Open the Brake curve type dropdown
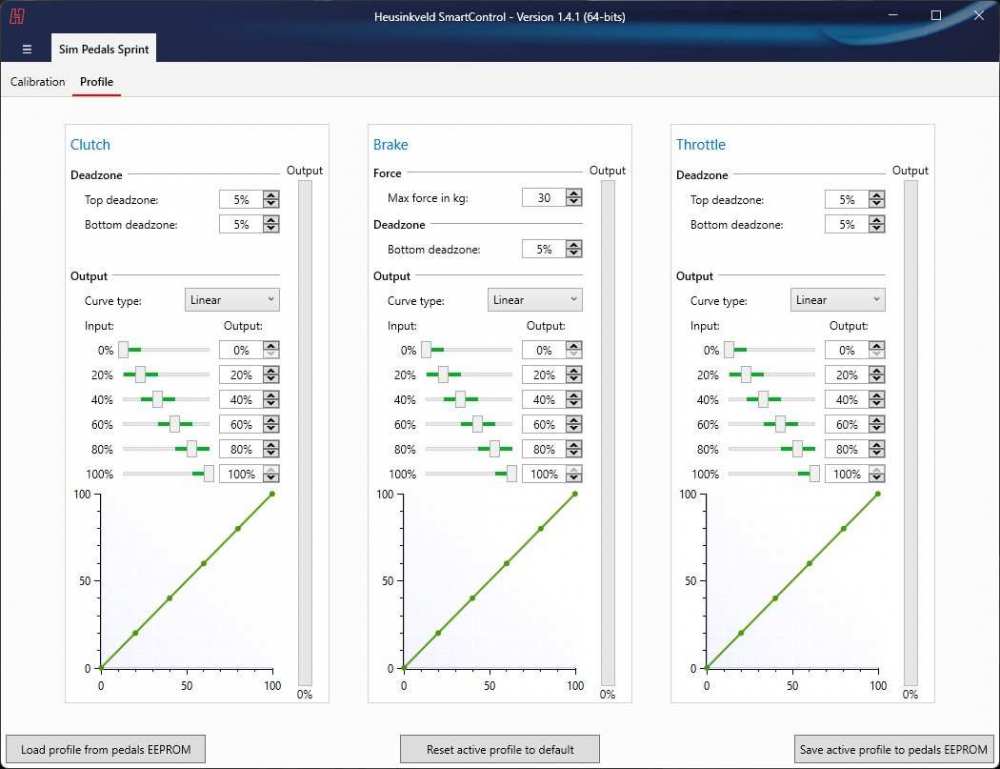1000x769 pixels. click(x=535, y=300)
